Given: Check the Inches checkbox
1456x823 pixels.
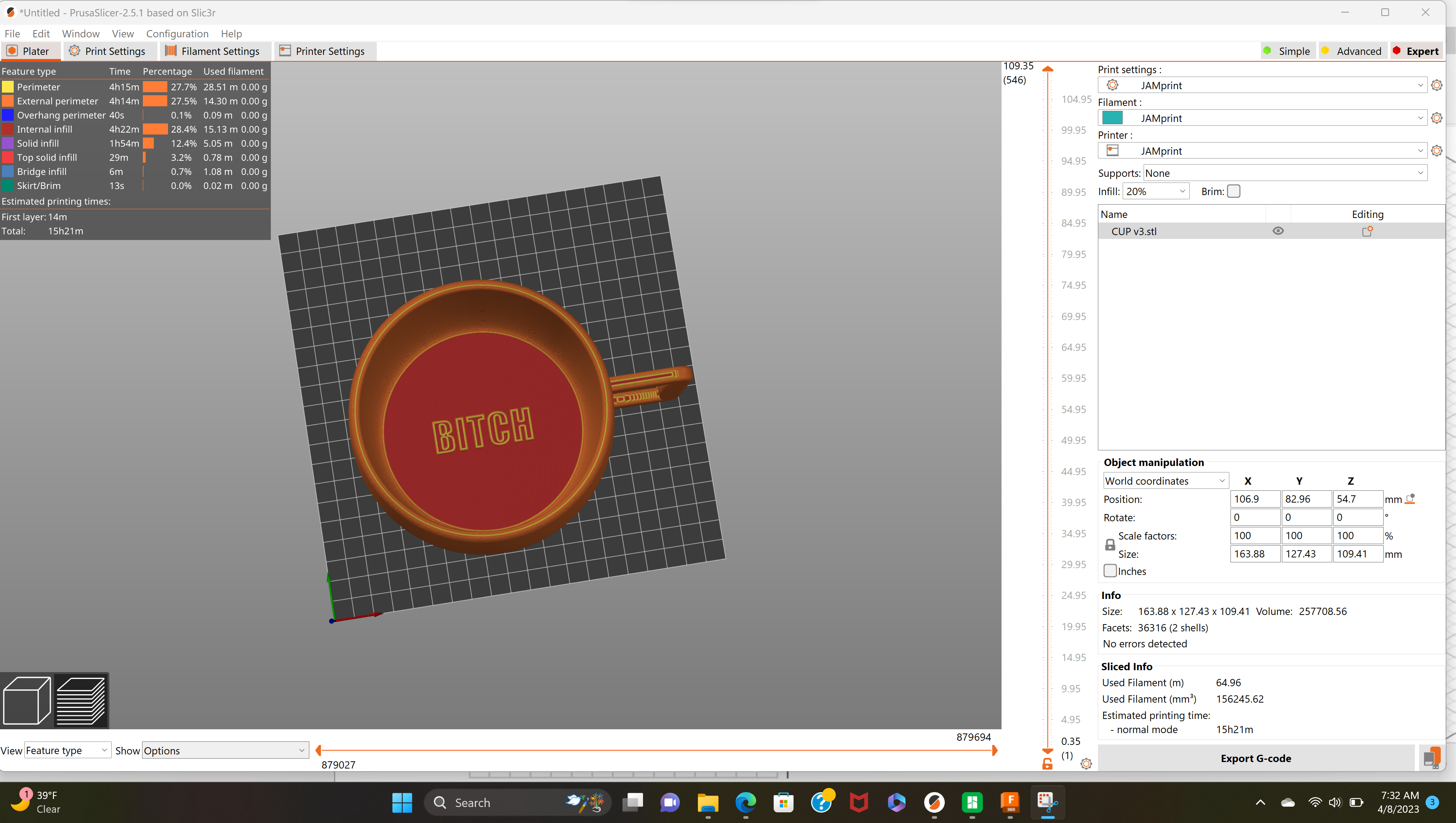Looking at the screenshot, I should (1110, 571).
